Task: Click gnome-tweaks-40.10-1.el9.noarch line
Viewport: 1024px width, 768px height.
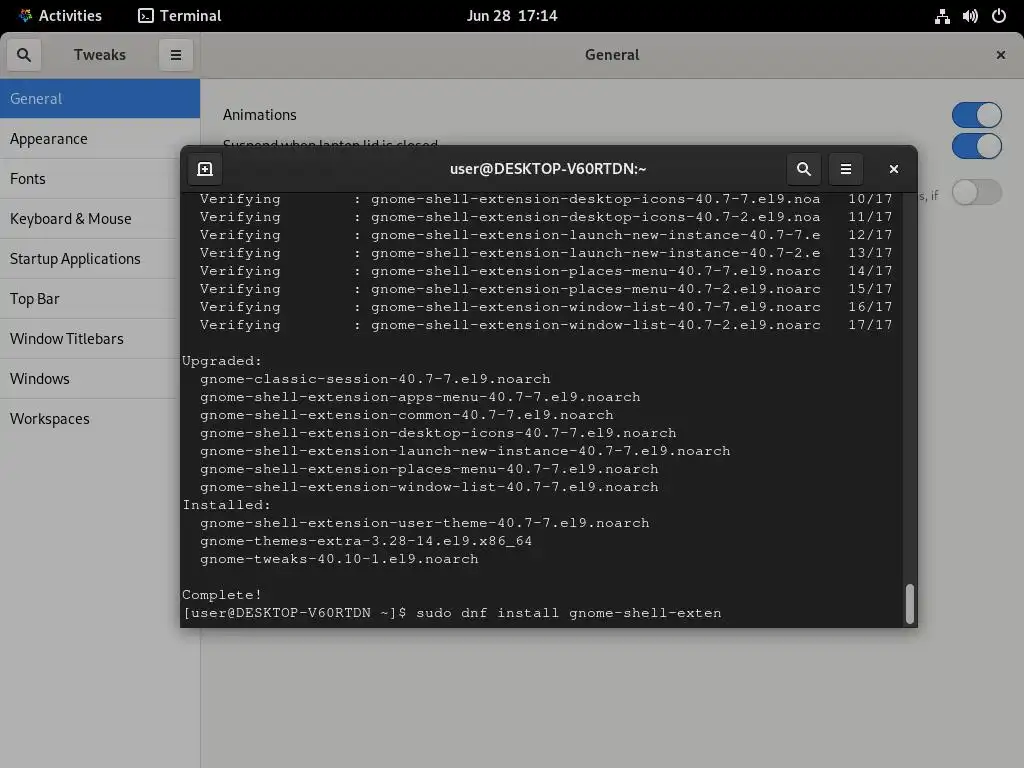Action: 340,559
